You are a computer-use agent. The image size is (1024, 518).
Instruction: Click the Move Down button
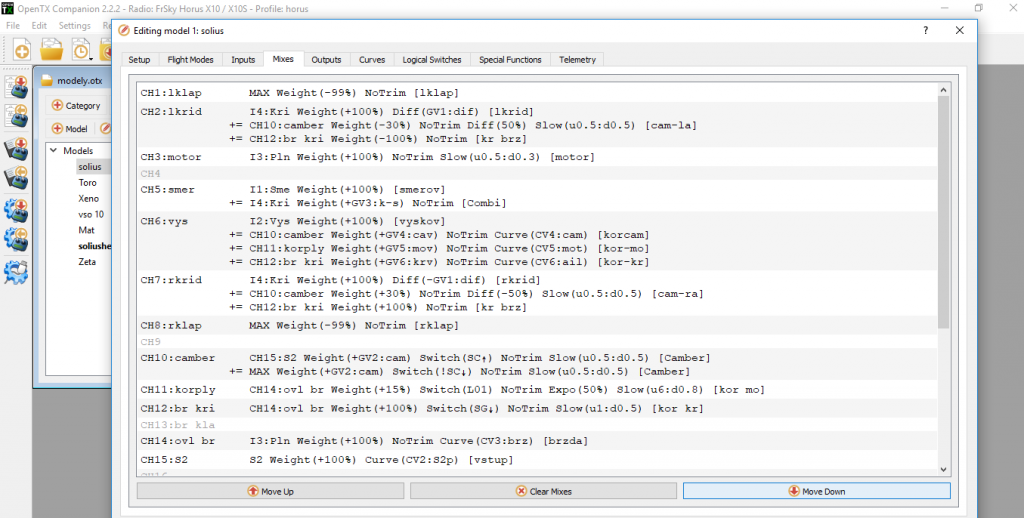coord(817,491)
